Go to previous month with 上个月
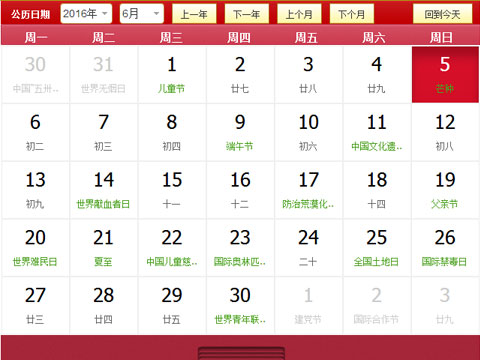Viewport: 480px width, 360px height. pos(299,14)
